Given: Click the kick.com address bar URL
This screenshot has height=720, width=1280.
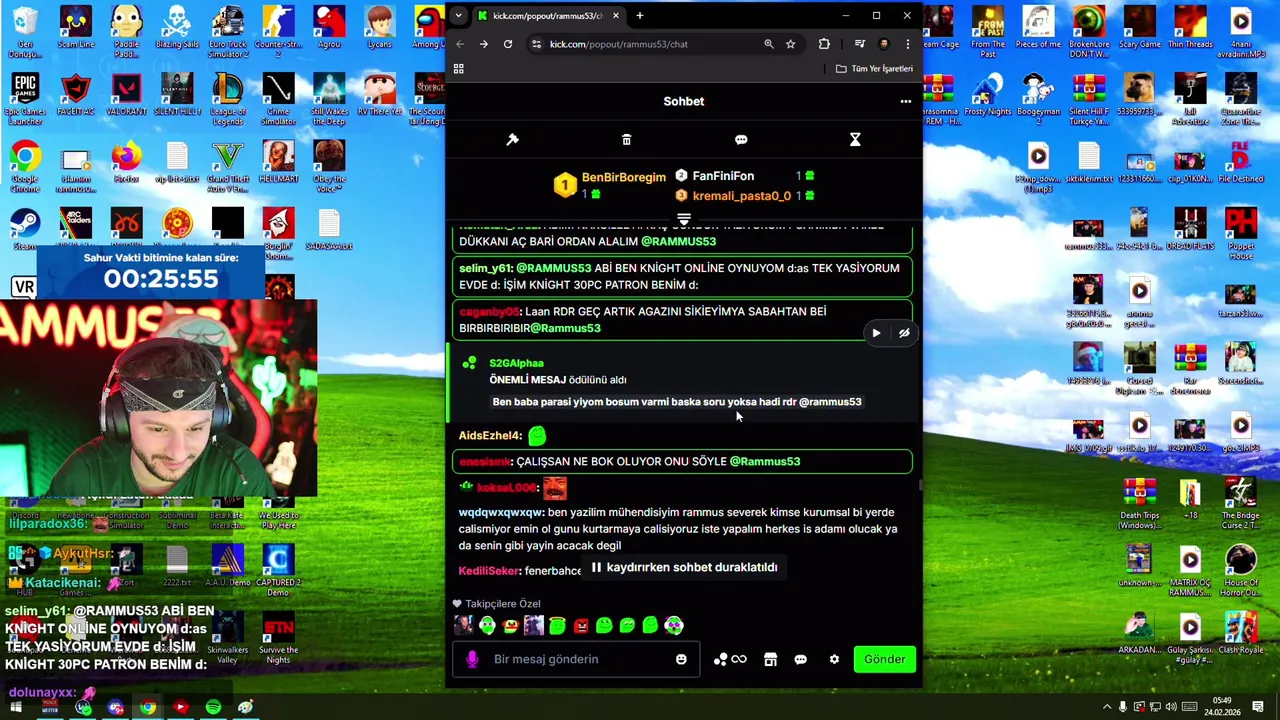Looking at the screenshot, I should [x=618, y=44].
